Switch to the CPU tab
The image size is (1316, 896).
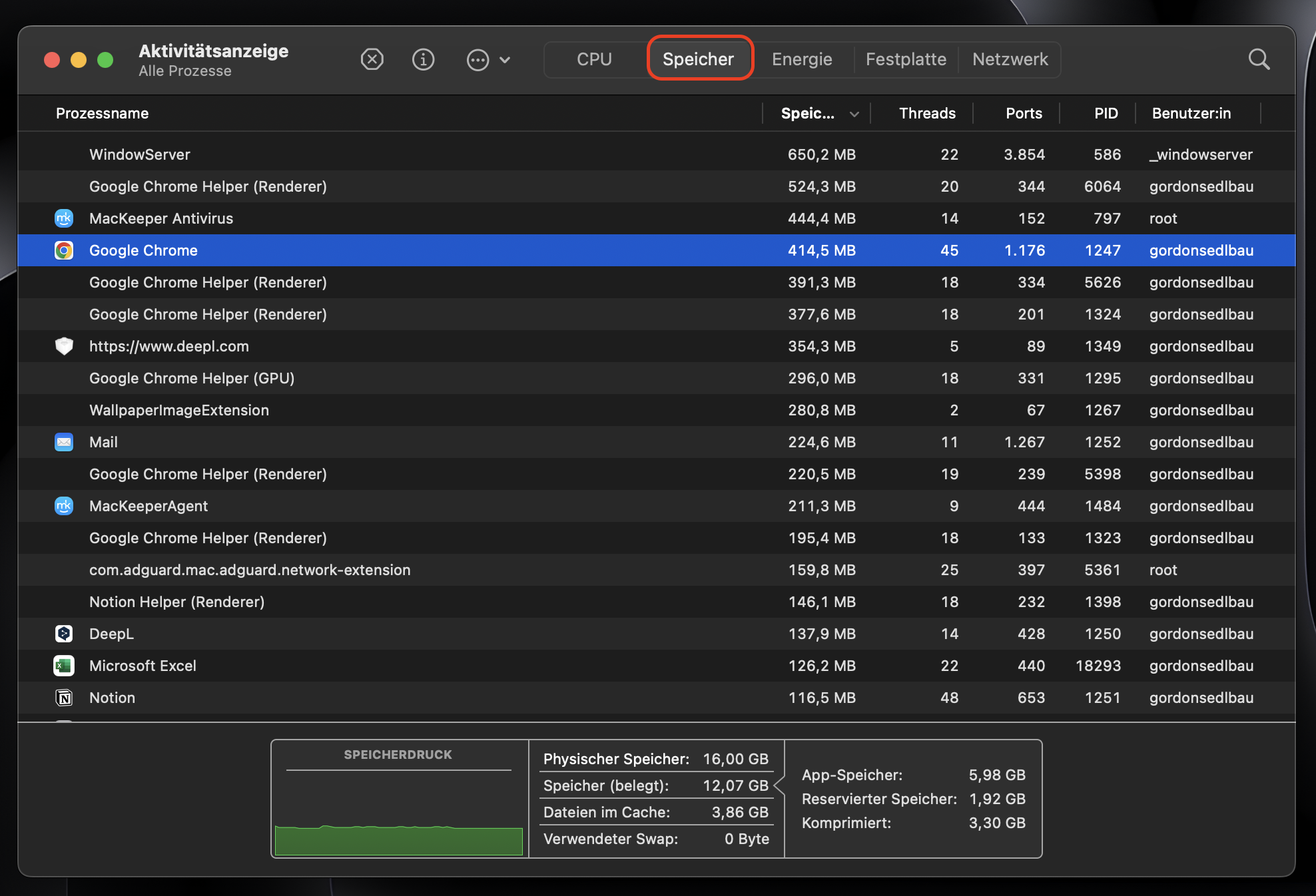(594, 59)
